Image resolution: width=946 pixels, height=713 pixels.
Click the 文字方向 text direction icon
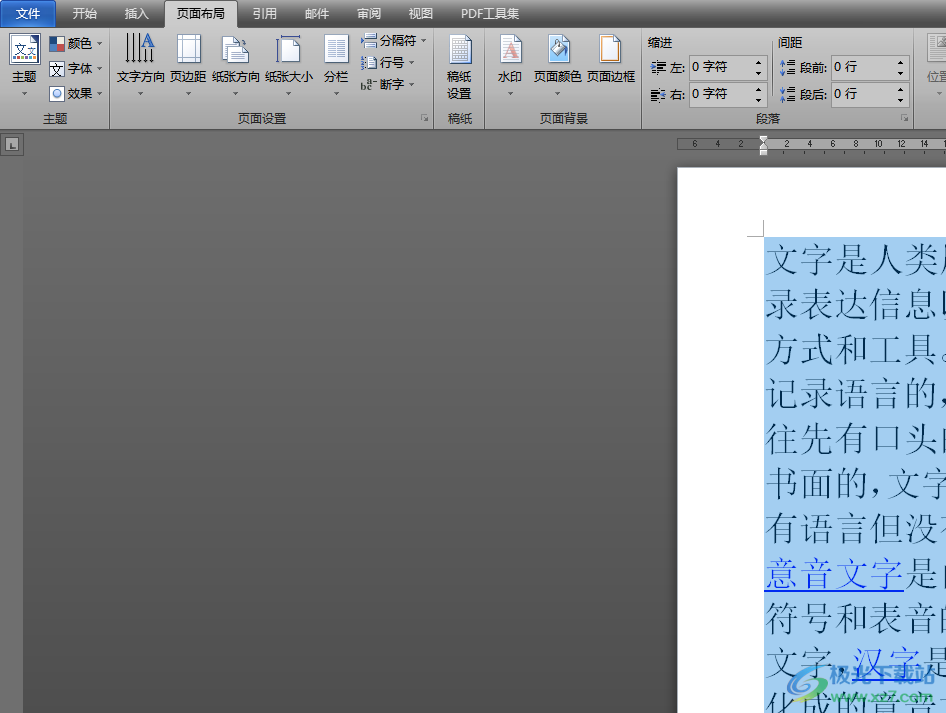click(140, 48)
